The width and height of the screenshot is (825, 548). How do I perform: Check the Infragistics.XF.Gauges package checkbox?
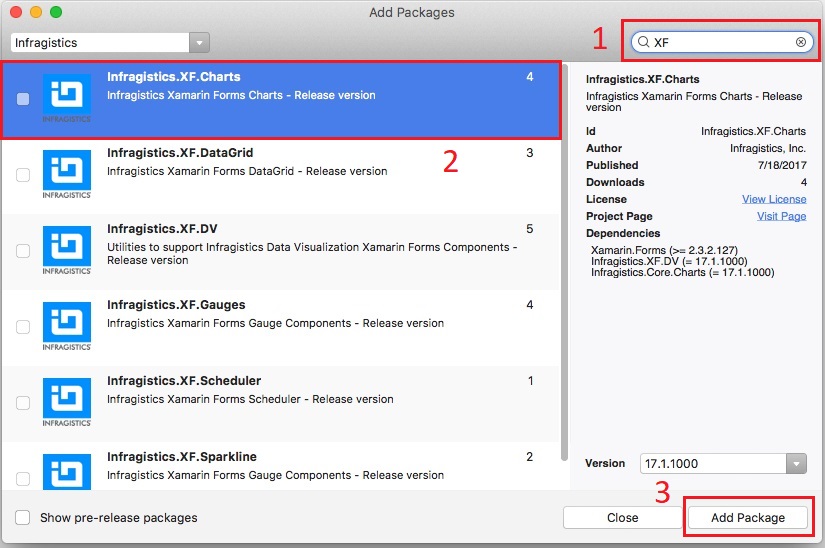click(x=23, y=327)
